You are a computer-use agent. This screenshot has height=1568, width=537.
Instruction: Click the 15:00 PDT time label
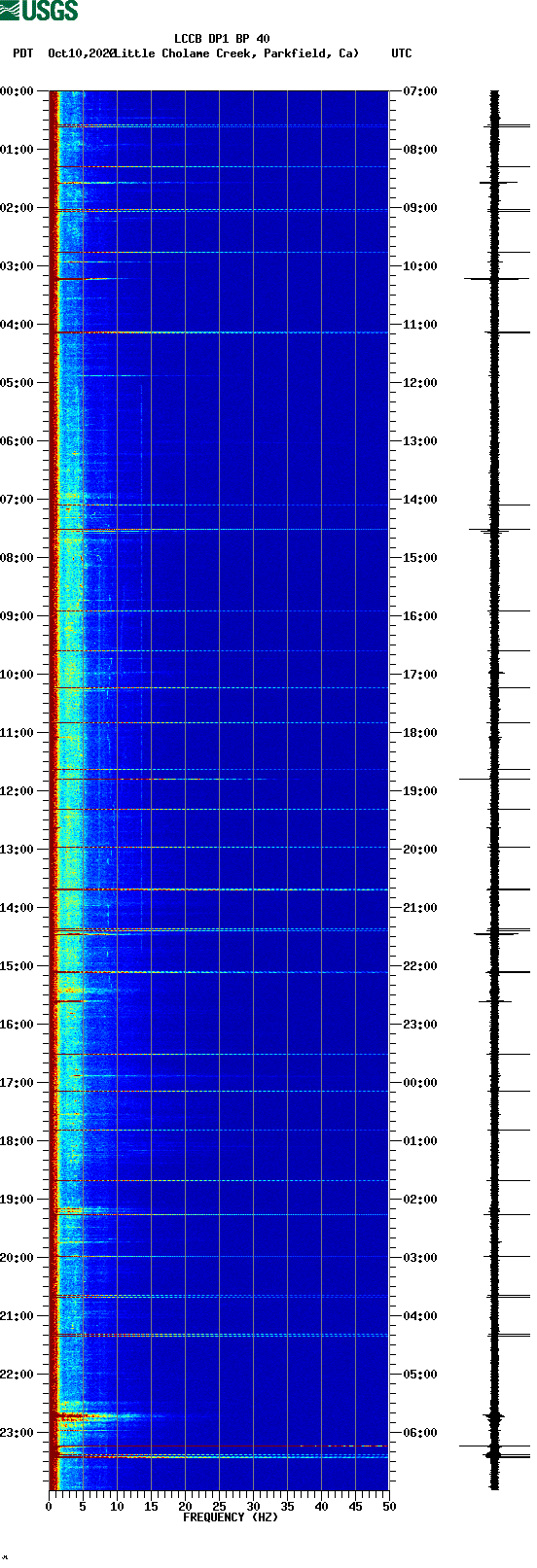18,966
